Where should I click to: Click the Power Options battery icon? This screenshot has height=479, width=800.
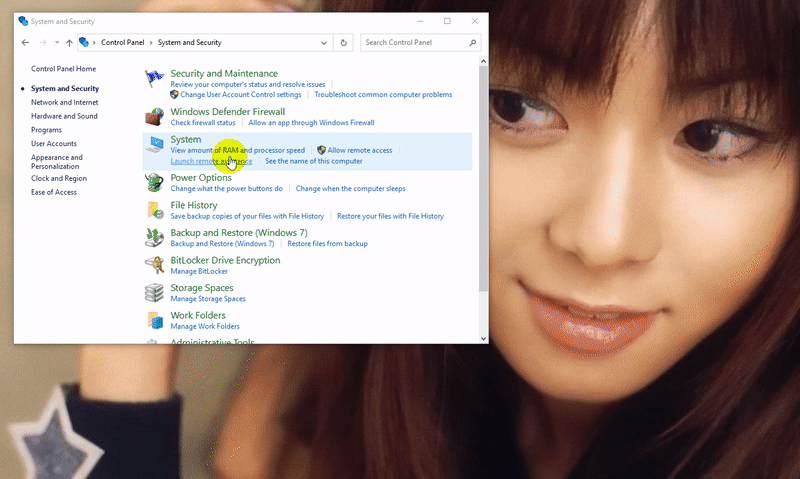pos(154,182)
